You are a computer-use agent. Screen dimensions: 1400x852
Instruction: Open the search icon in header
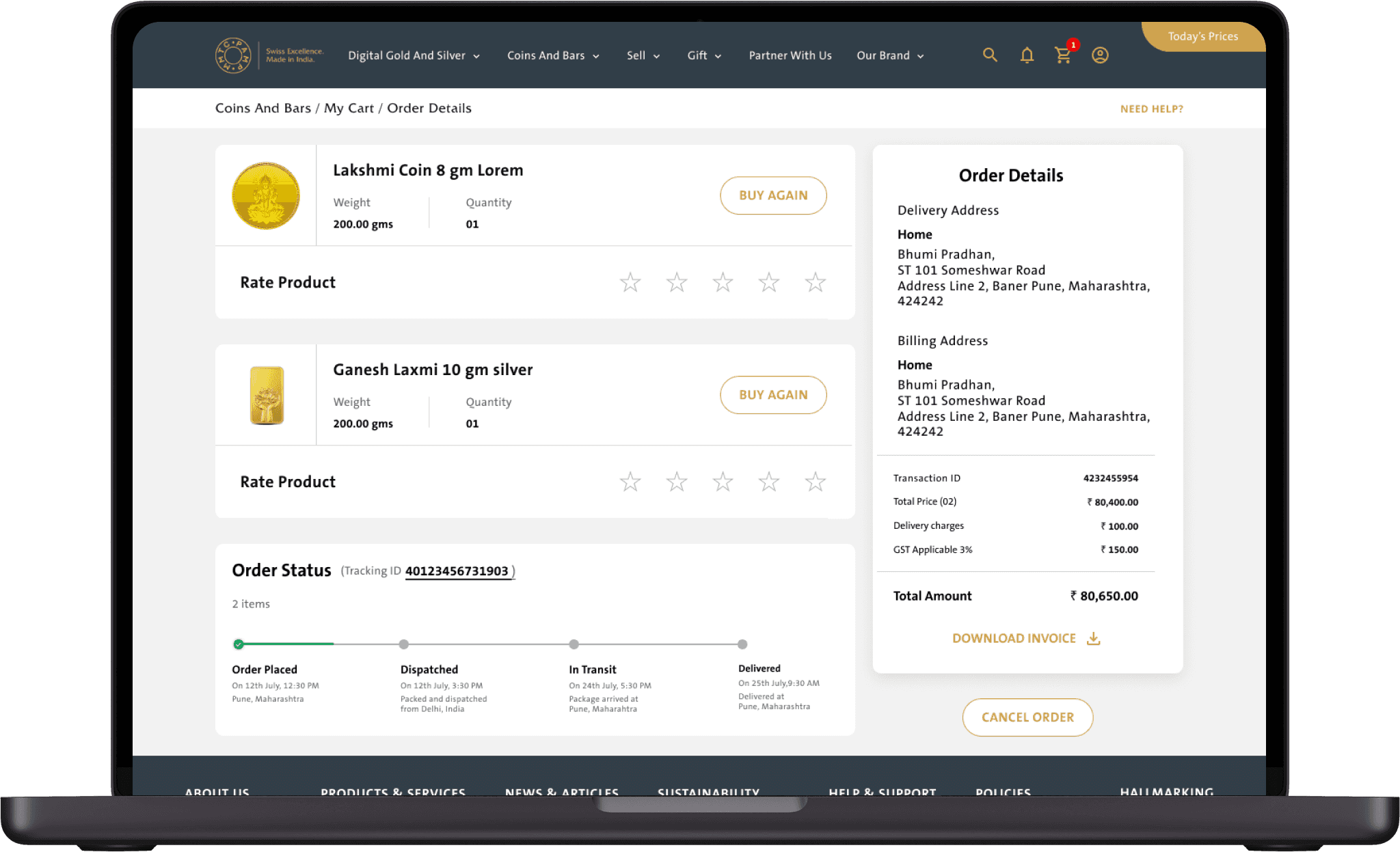pyautogui.click(x=989, y=55)
